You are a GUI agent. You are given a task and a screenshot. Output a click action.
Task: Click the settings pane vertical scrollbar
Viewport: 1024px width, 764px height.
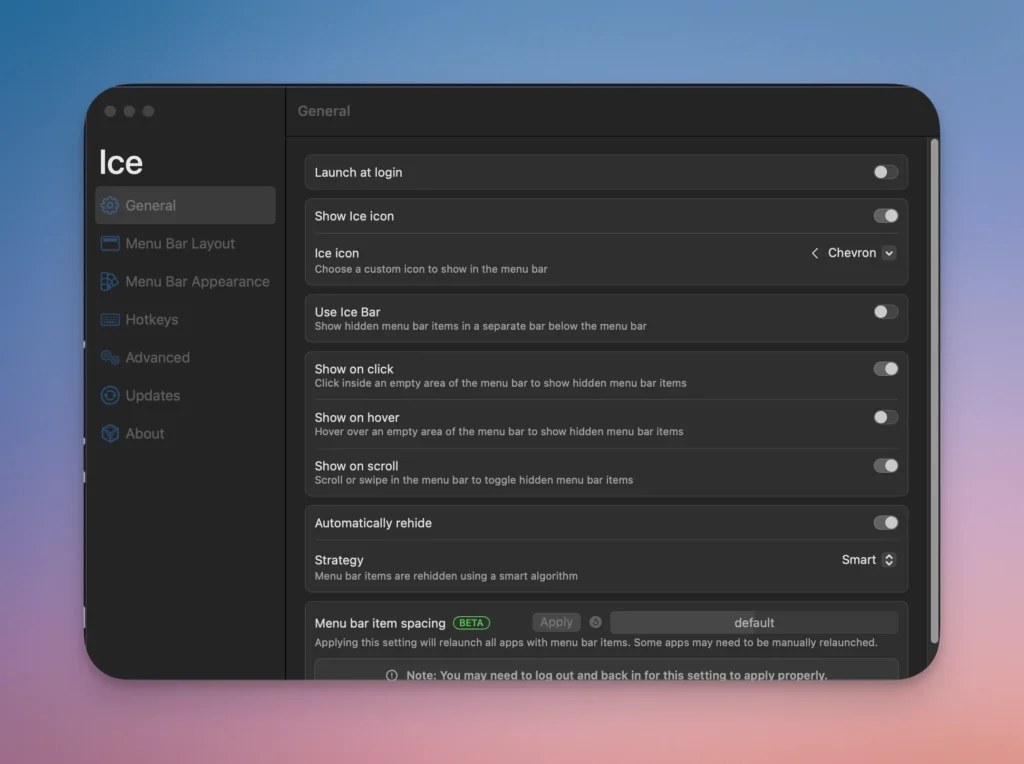pos(934,390)
